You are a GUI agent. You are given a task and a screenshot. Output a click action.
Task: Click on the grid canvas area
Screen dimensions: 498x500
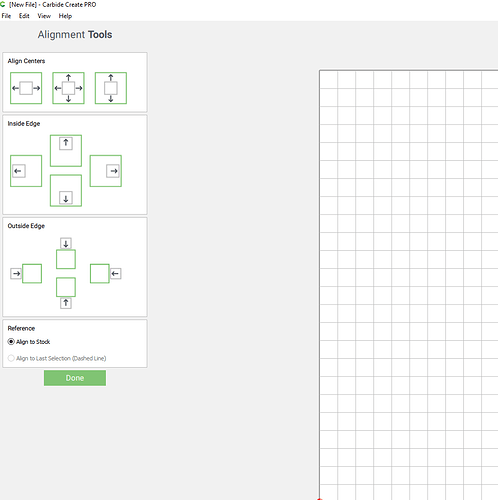point(409,285)
